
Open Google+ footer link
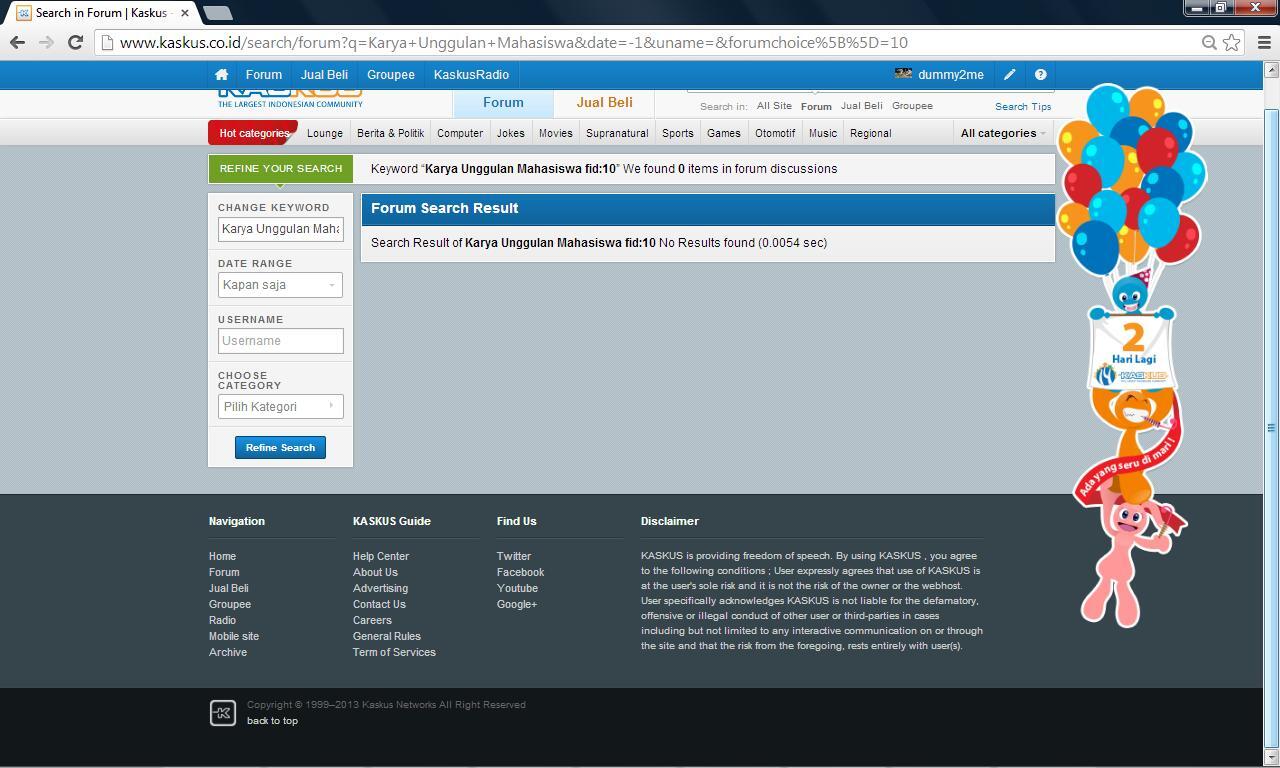[517, 604]
